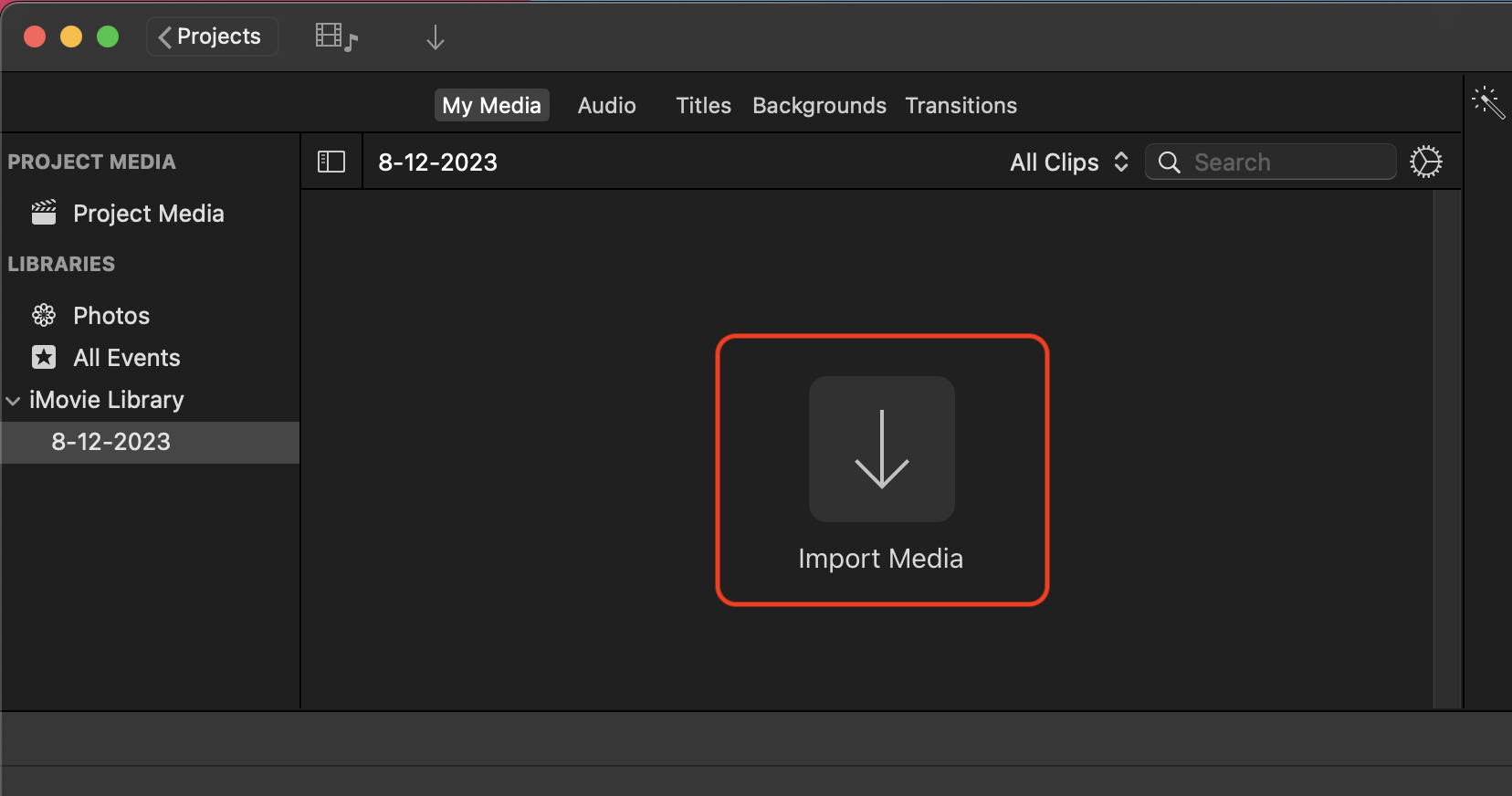Screen dimensions: 1512x796
Task: Click the All Events star icon
Action: (44, 357)
